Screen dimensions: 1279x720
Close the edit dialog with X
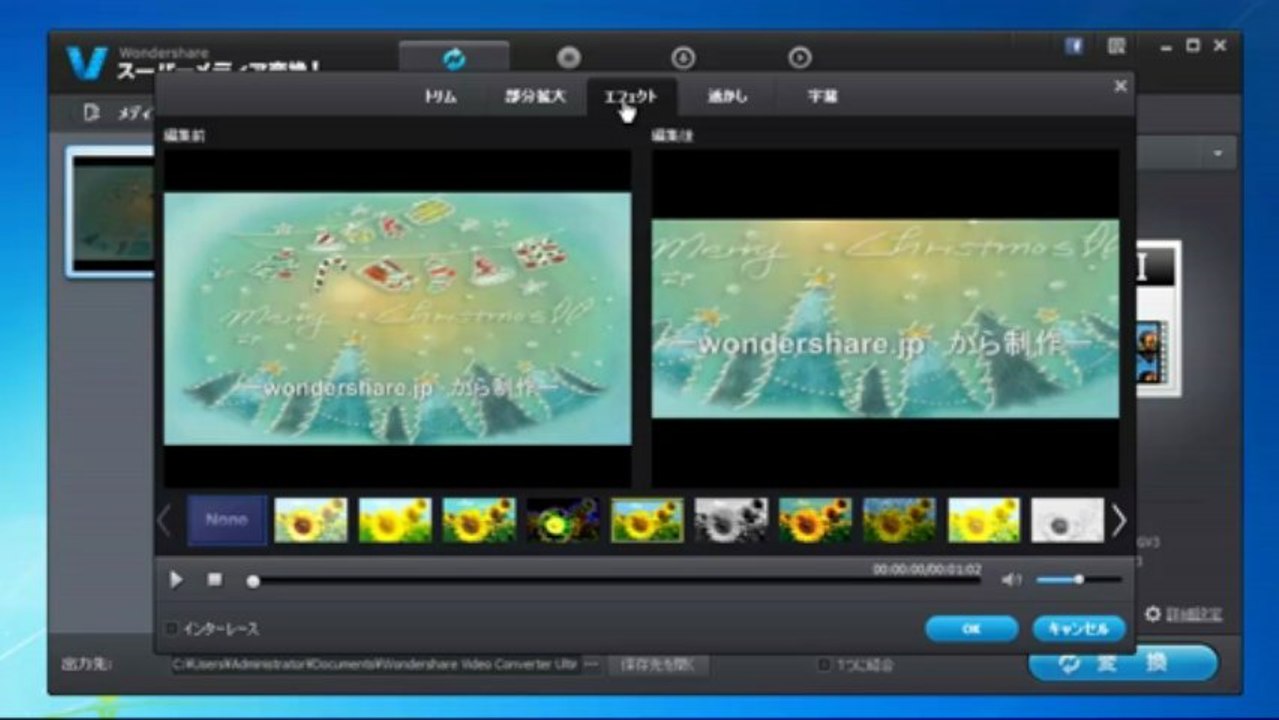tap(1120, 86)
